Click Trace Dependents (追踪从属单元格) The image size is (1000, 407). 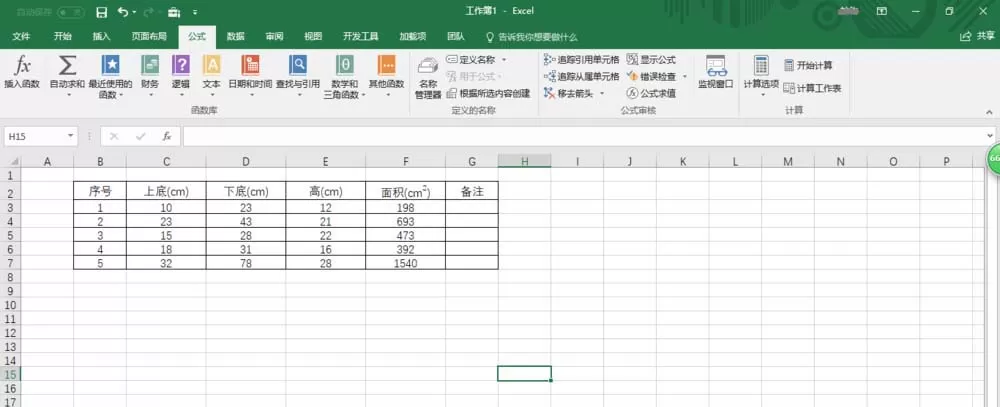click(581, 76)
